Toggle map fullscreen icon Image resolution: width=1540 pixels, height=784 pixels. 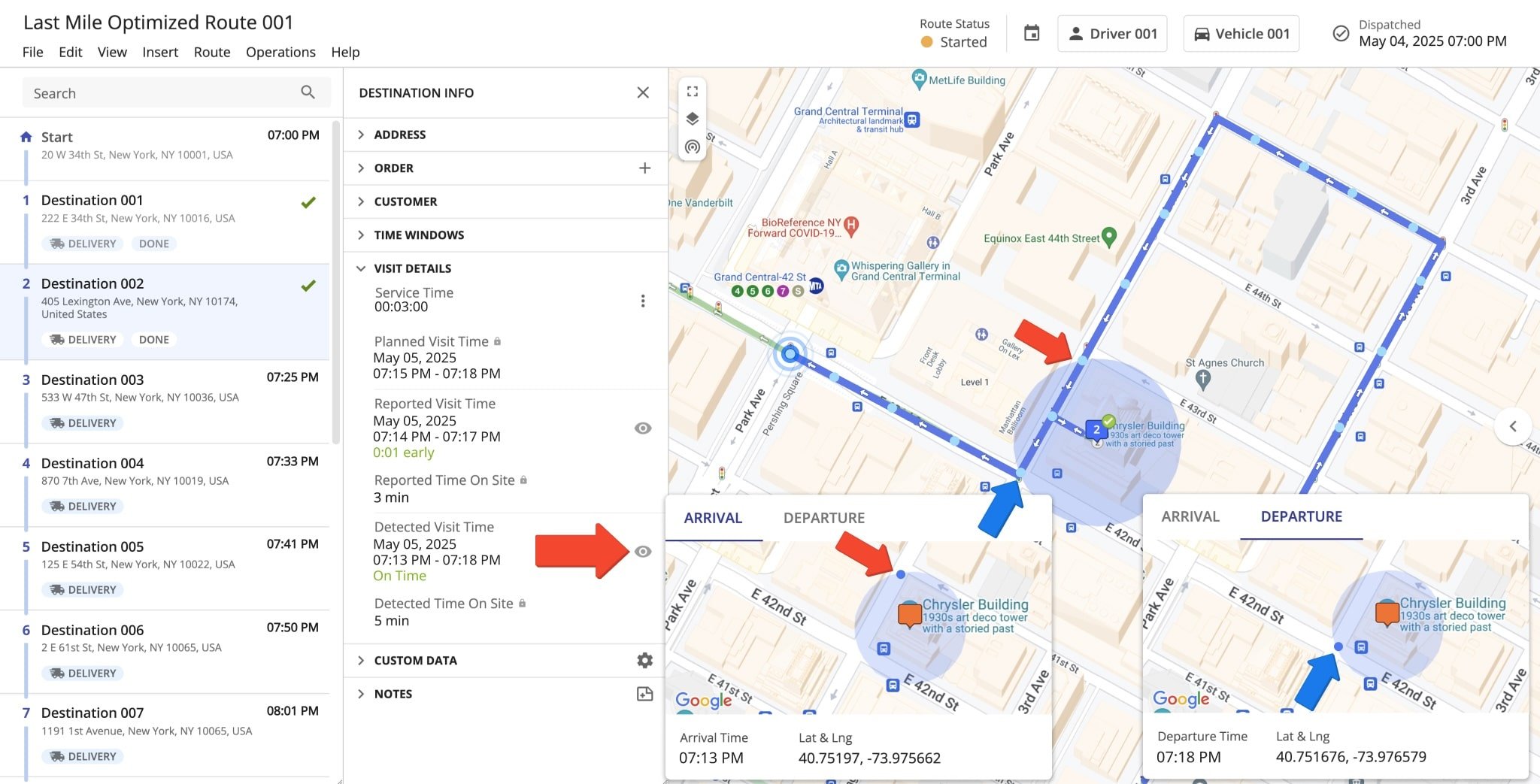click(693, 92)
